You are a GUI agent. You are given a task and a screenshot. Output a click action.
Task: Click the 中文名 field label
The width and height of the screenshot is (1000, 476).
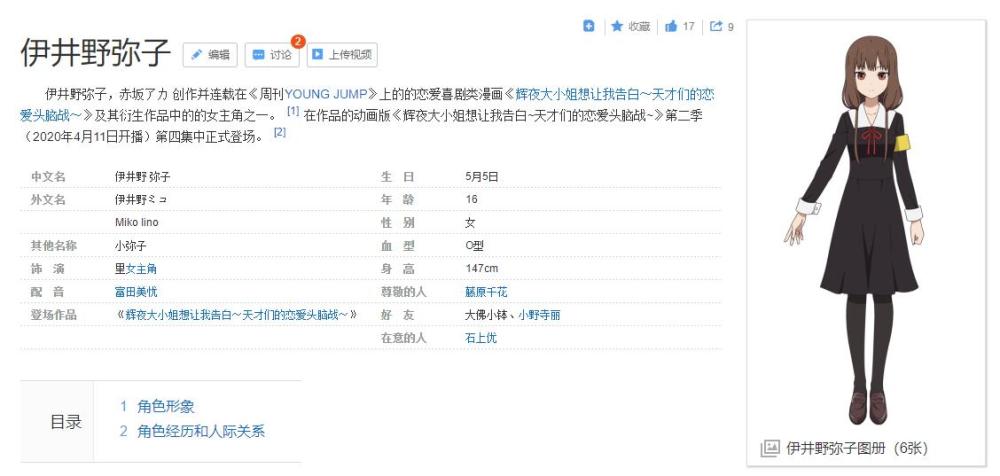[x=48, y=177]
